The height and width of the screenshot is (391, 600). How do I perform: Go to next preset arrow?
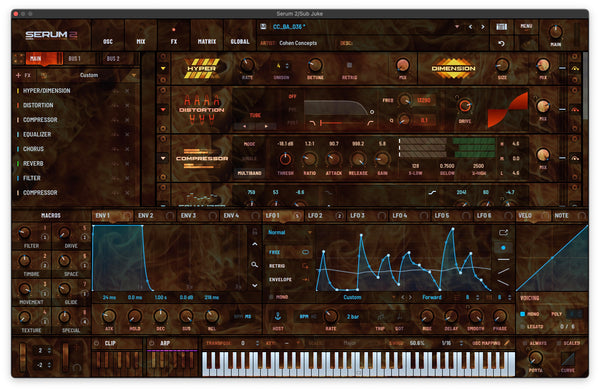[483, 27]
